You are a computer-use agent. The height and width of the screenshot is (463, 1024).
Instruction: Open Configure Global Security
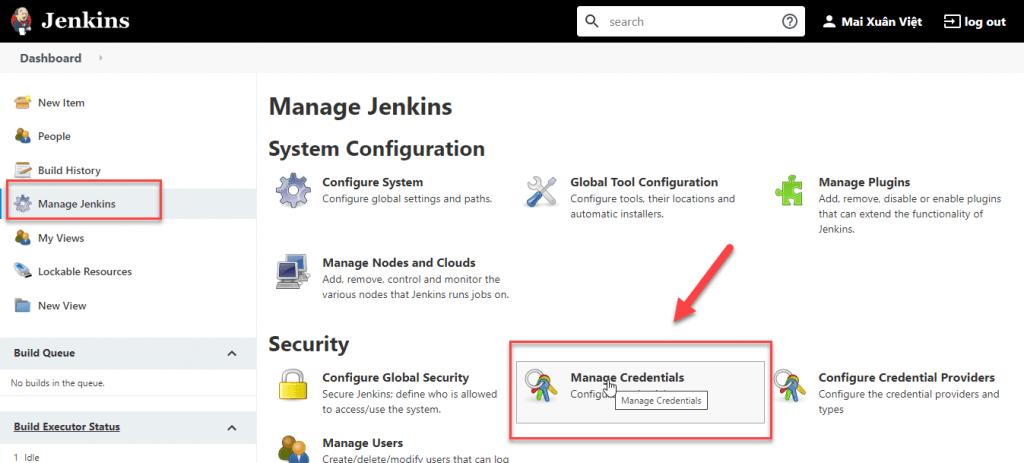396,377
